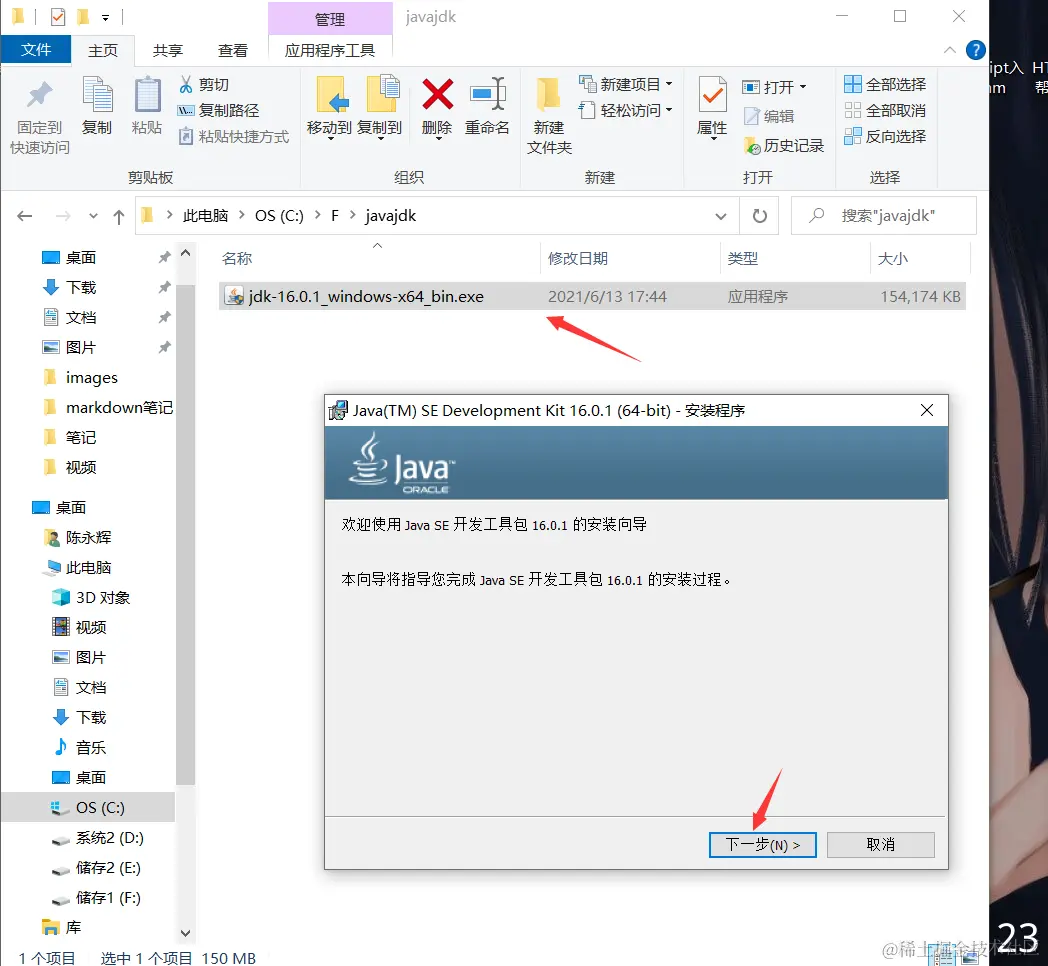Image resolution: width=1048 pixels, height=966 pixels.
Task: Select 此电脑 (This PC) in sidebar
Action: (88, 568)
